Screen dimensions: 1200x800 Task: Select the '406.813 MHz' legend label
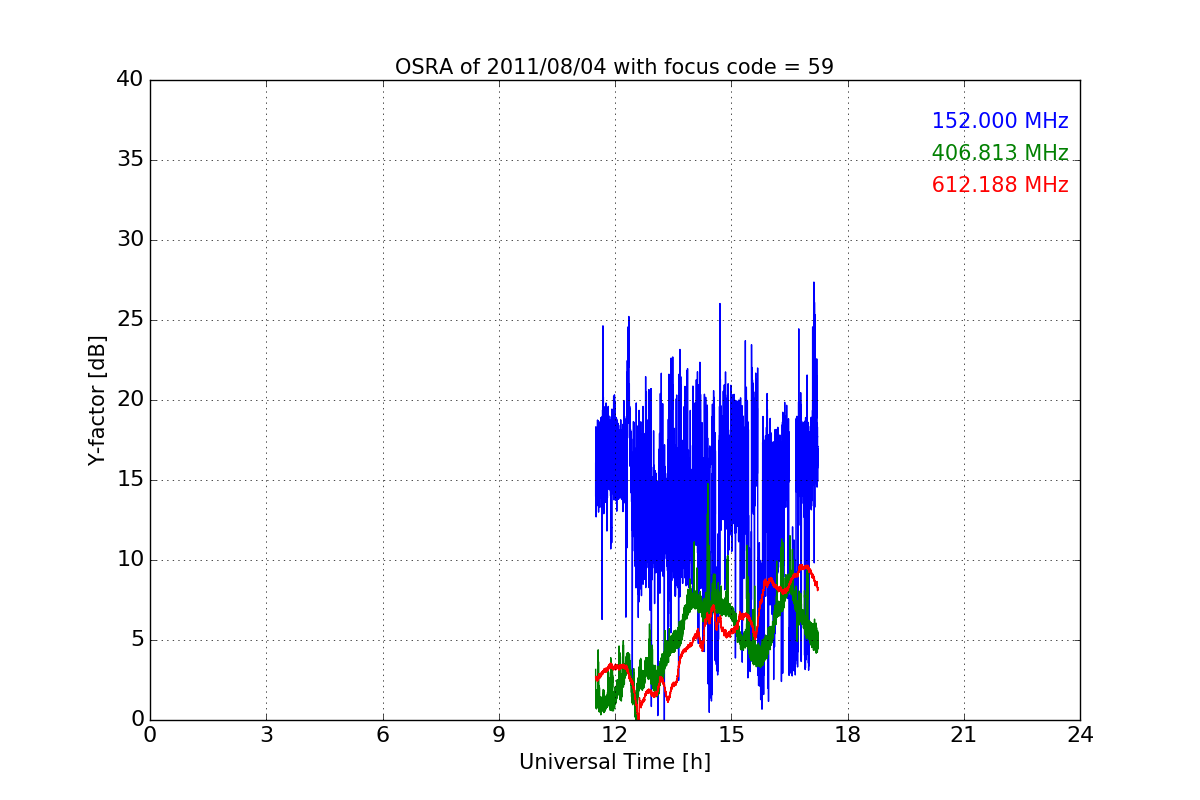[x=1000, y=153]
